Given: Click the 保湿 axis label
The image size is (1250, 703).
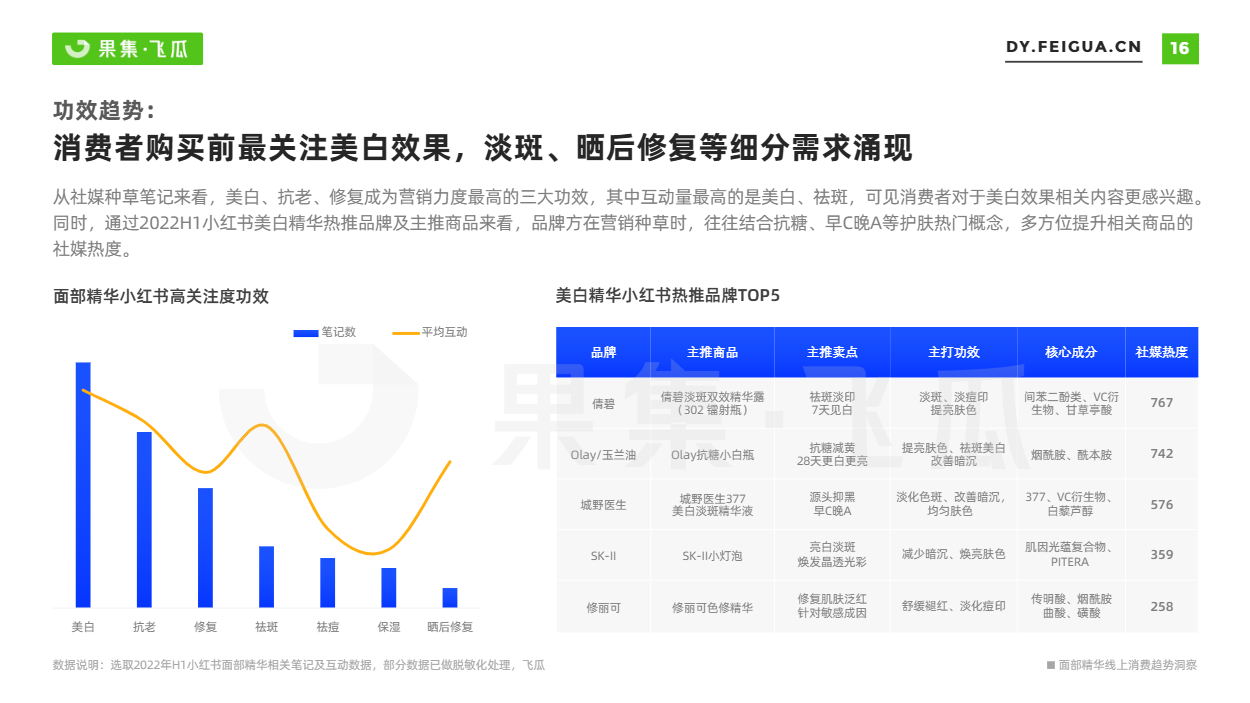Looking at the screenshot, I should click(388, 627).
